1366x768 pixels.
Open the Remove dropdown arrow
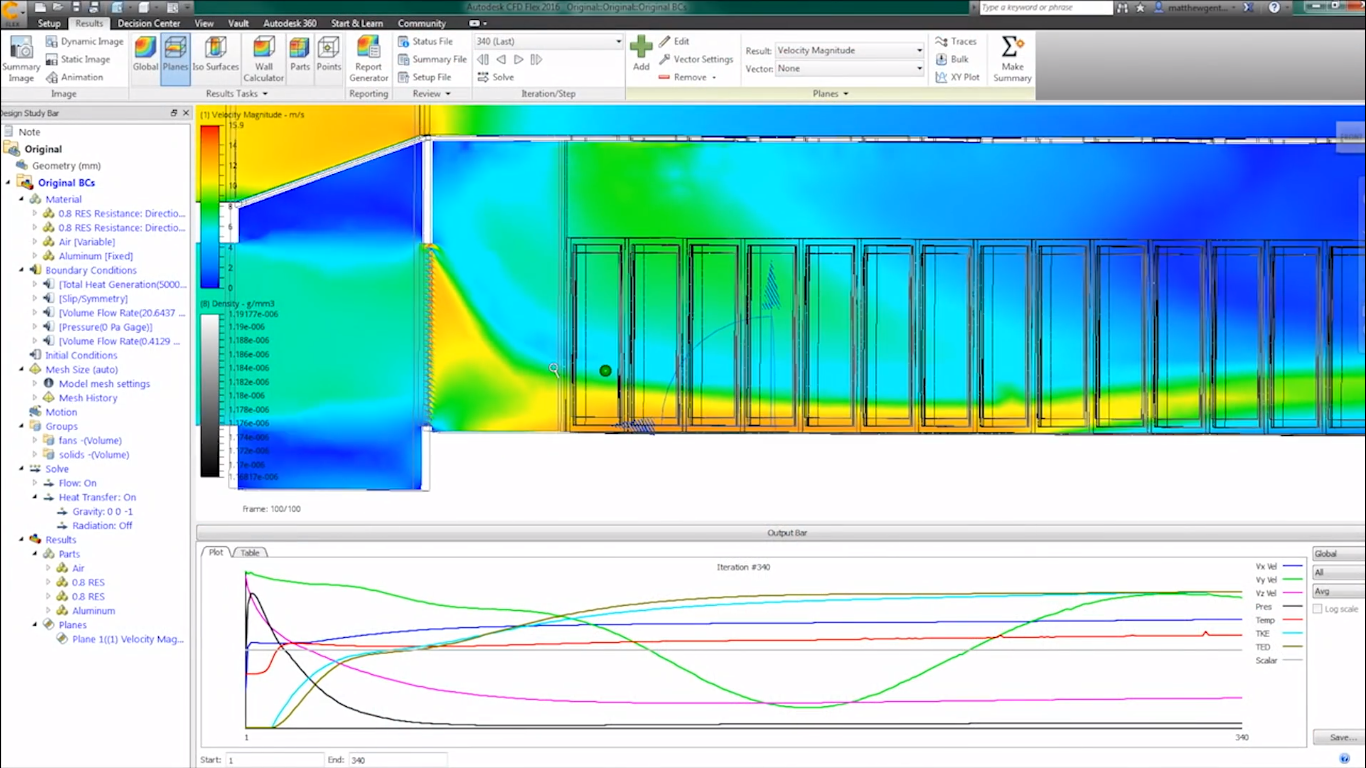(x=713, y=77)
